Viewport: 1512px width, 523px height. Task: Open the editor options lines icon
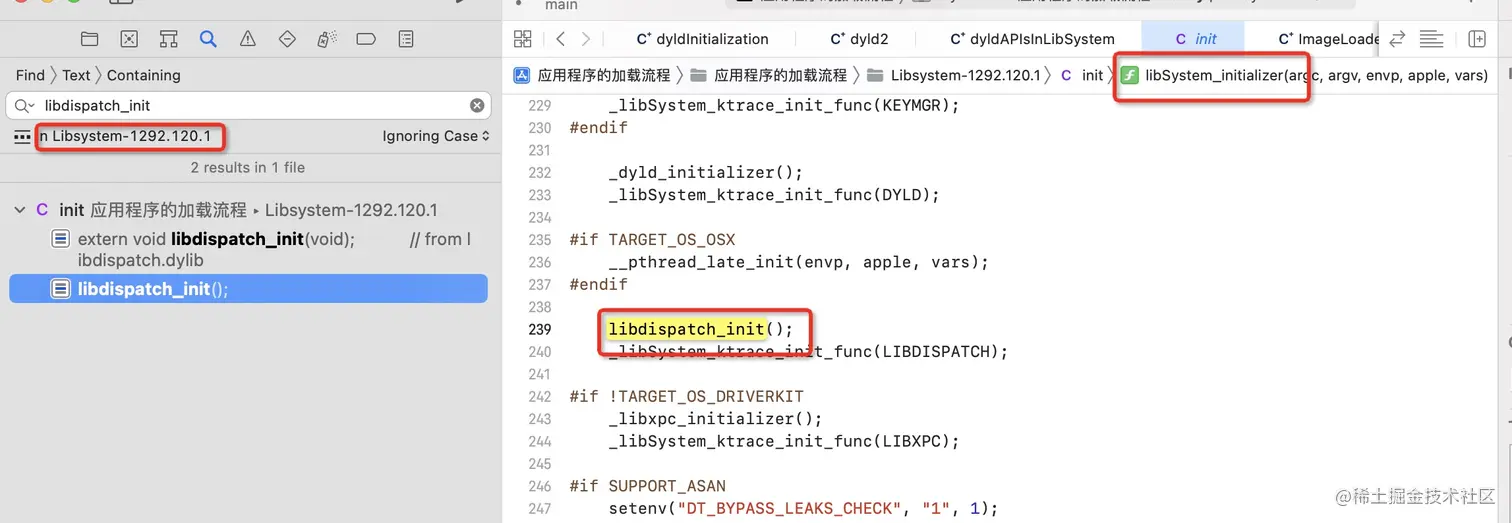click(1432, 39)
